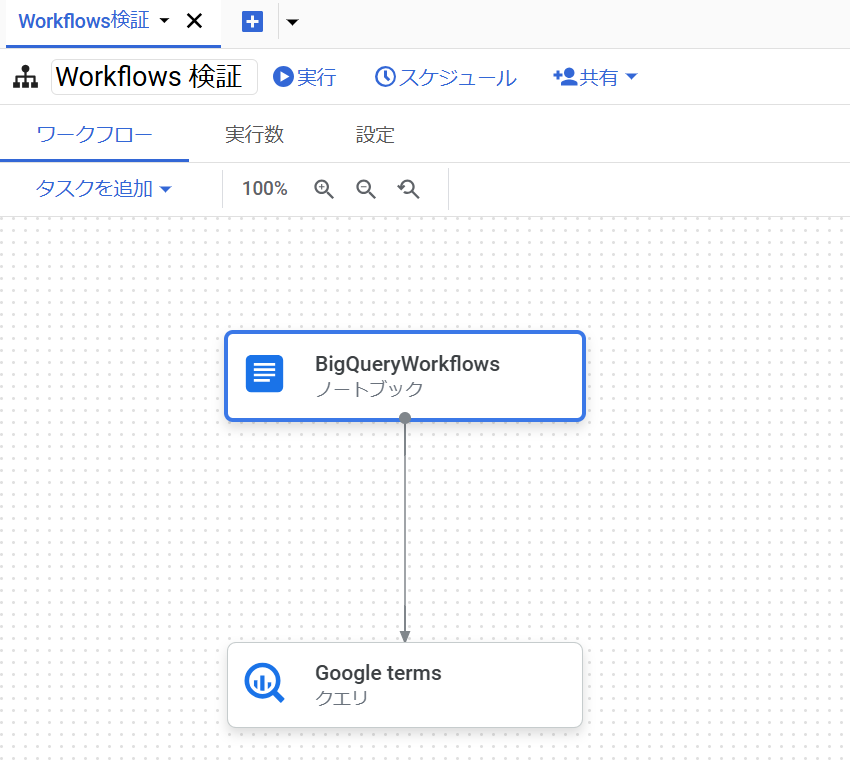Click the 100% zoom level text
This screenshot has height=765, width=850.
265,189
